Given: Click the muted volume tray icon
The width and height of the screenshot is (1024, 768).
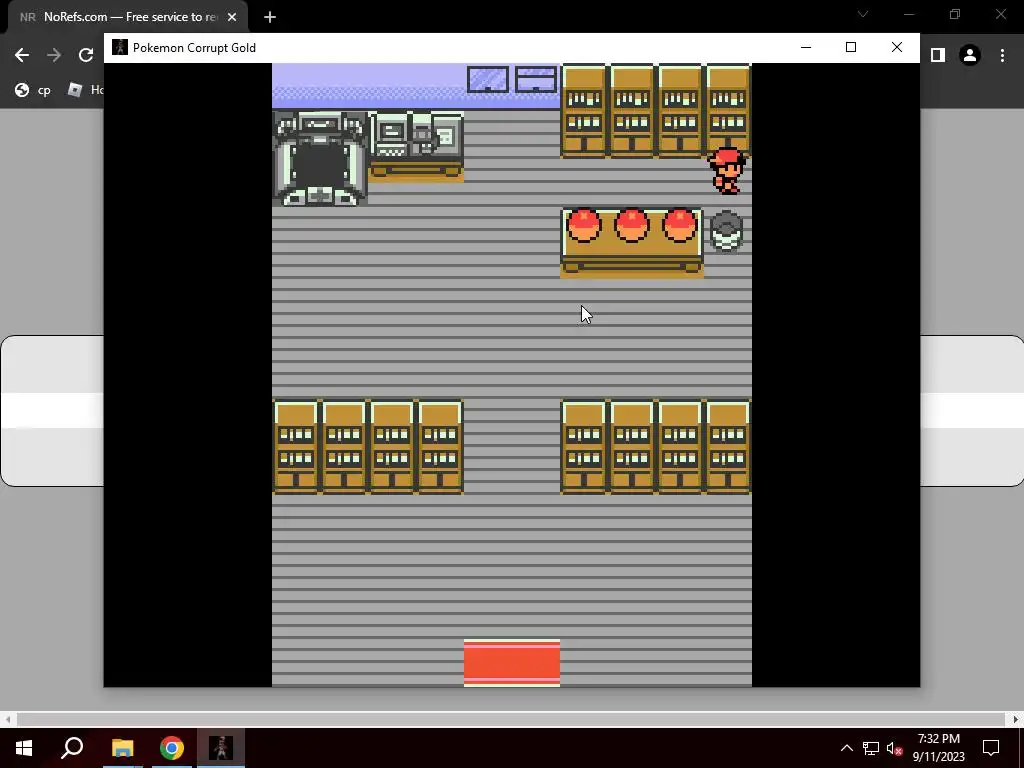Looking at the screenshot, I should pos(894,748).
